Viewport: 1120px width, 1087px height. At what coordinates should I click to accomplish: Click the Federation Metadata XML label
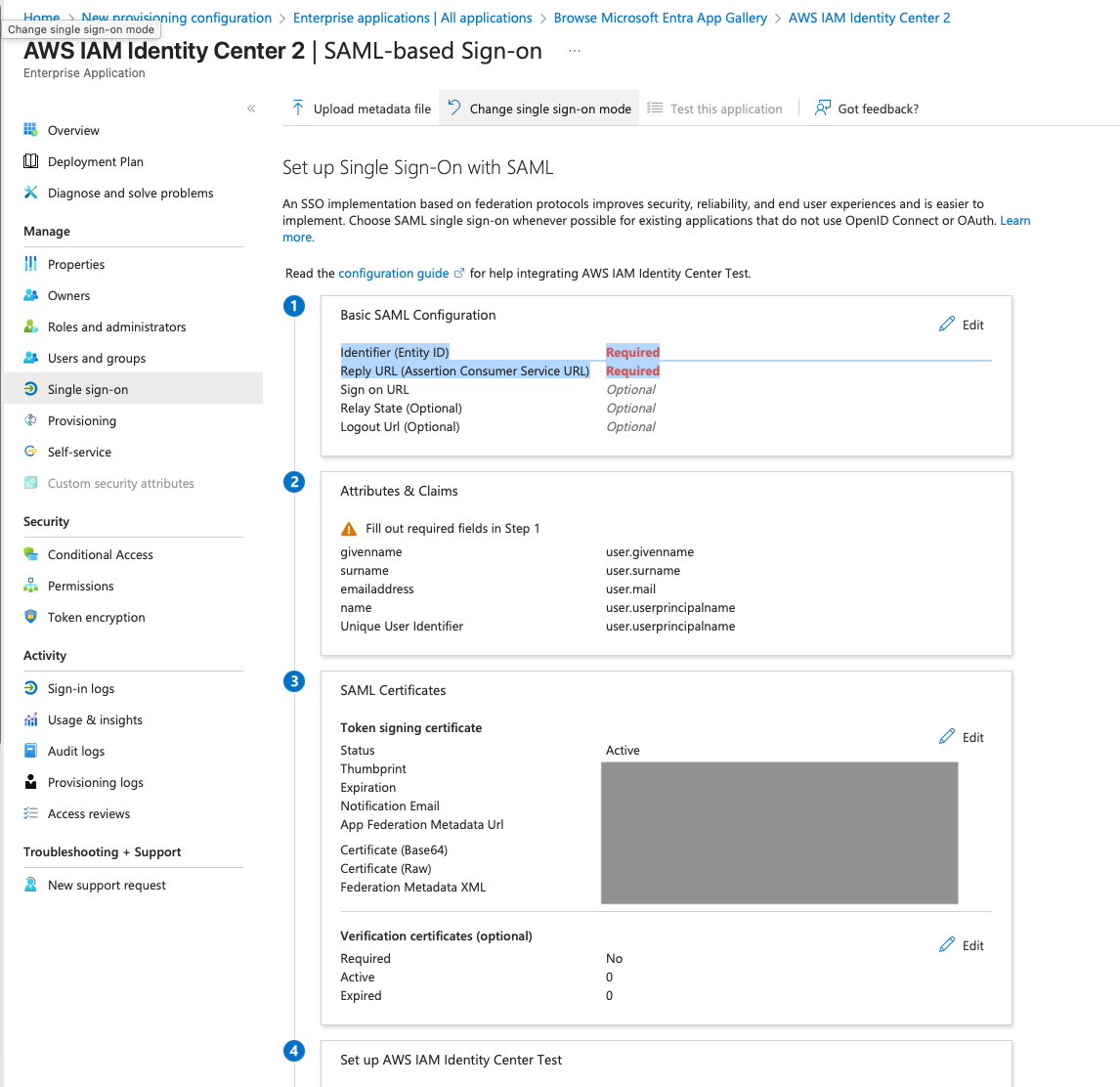[412, 887]
